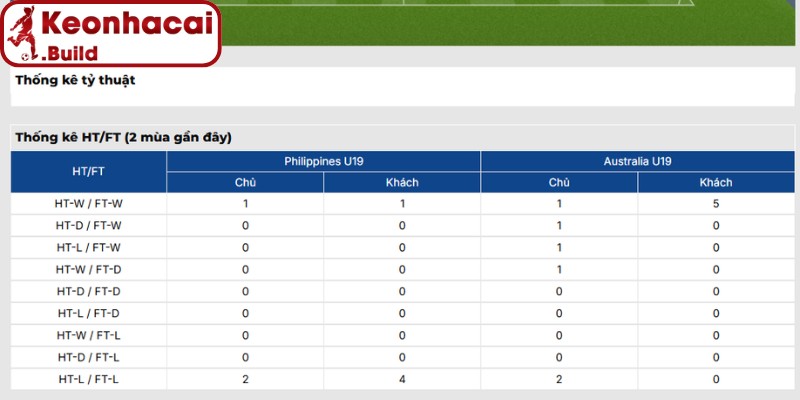This screenshot has width=800, height=400.
Task: Click the Keonhacai.Build logo
Action: point(111,34)
